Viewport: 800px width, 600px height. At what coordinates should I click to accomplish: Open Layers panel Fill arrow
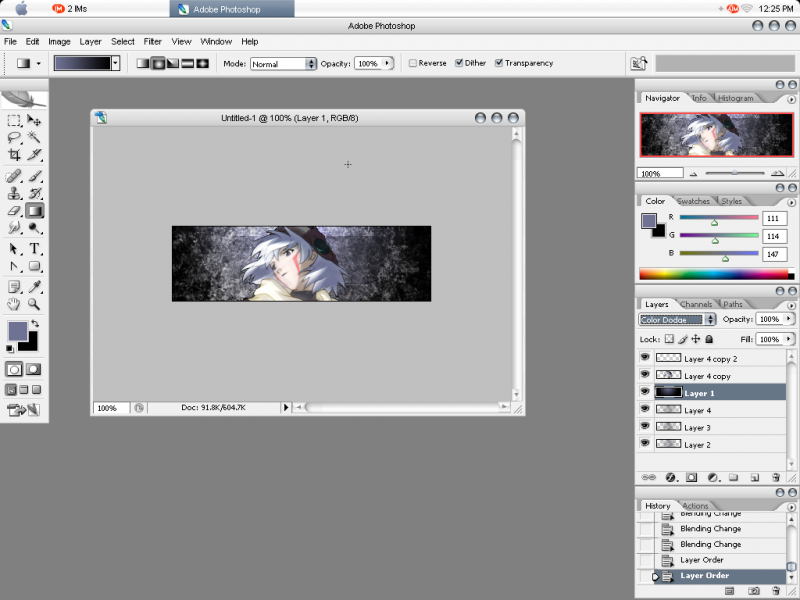coord(789,339)
